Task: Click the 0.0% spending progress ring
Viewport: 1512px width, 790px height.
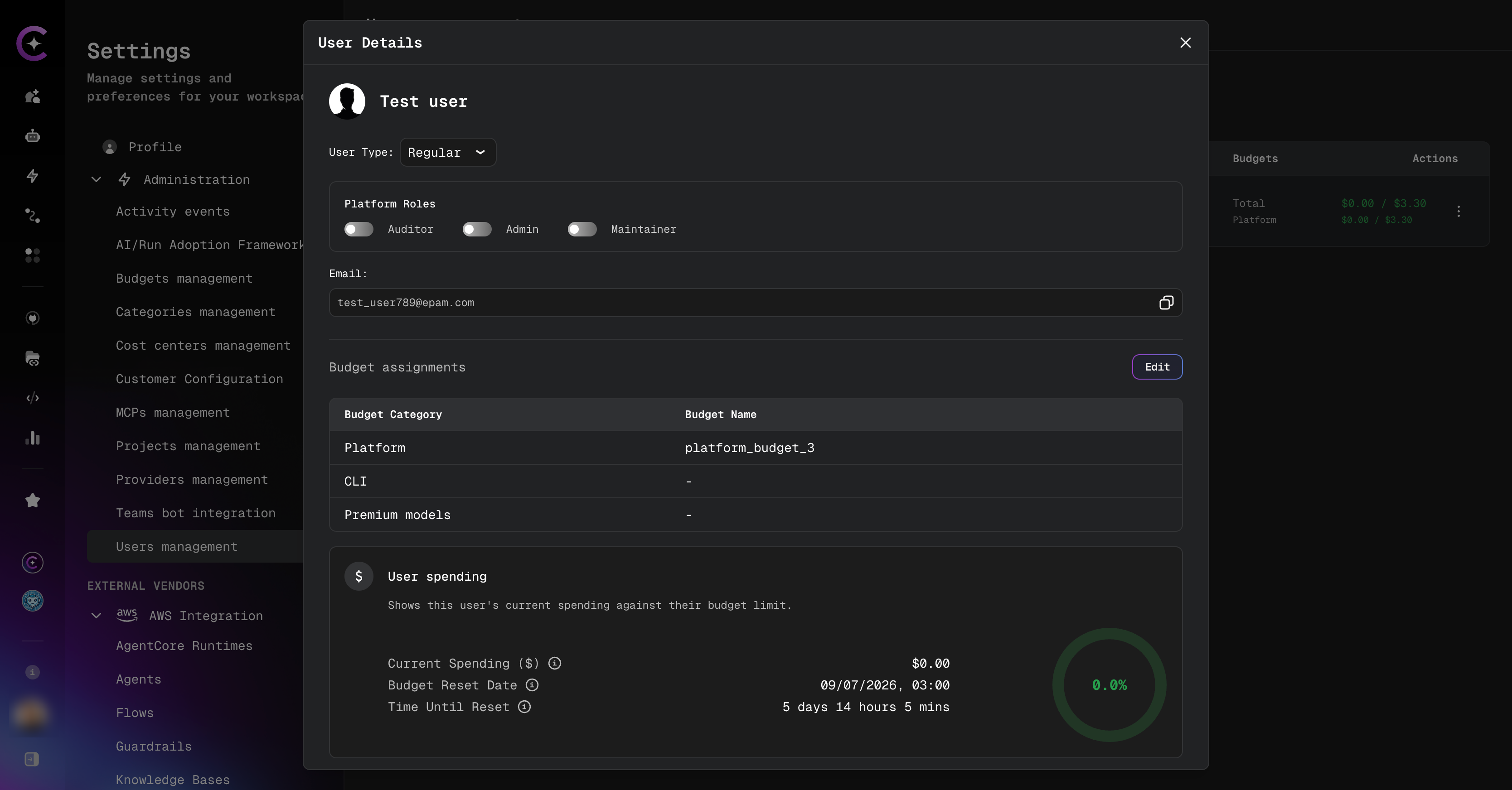Action: tap(1109, 685)
